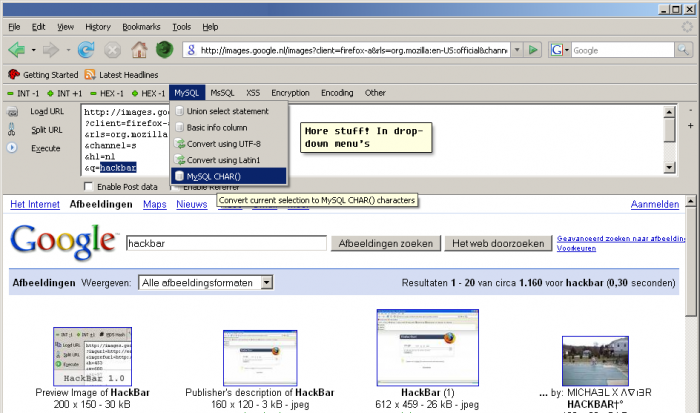Open the Help menu
700x413 pixels.
[210, 27]
